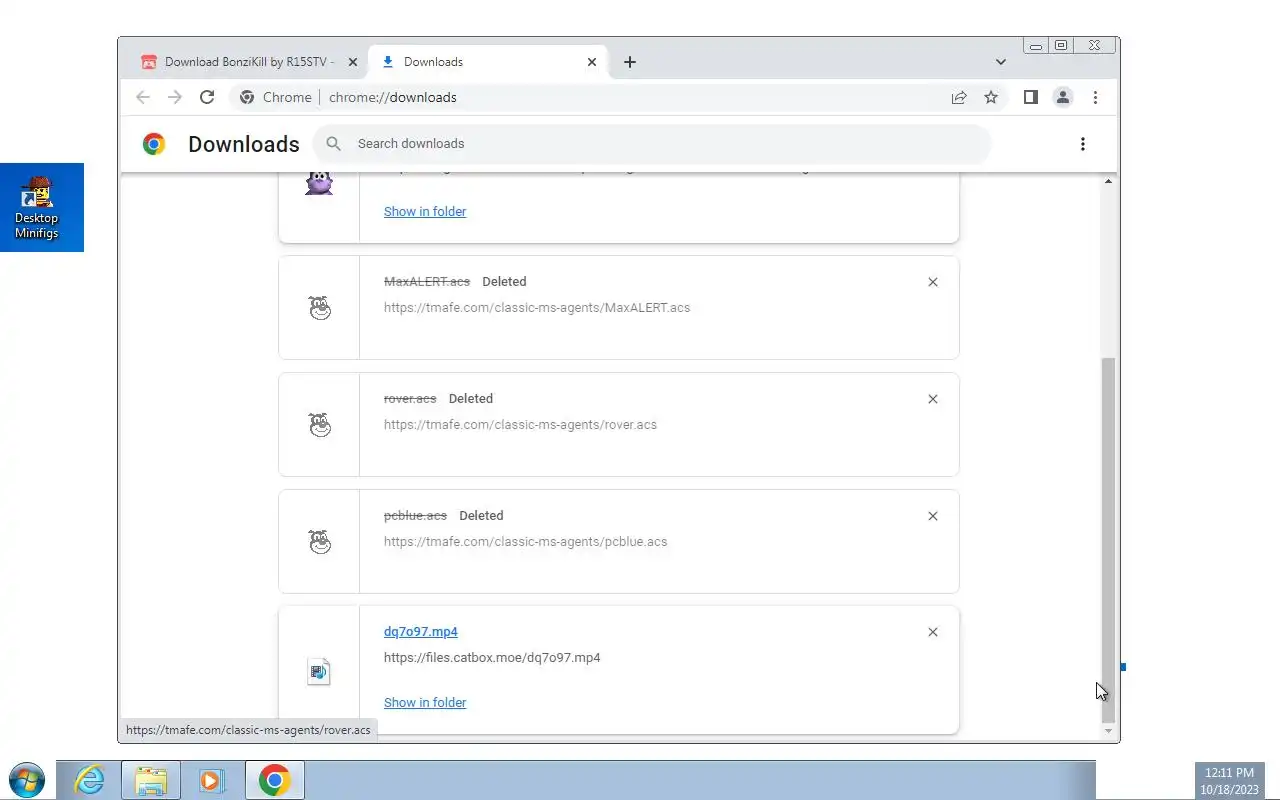The width and height of the screenshot is (1280, 800).
Task: Open the dq7o97.mp4 file link
Action: tap(421, 632)
